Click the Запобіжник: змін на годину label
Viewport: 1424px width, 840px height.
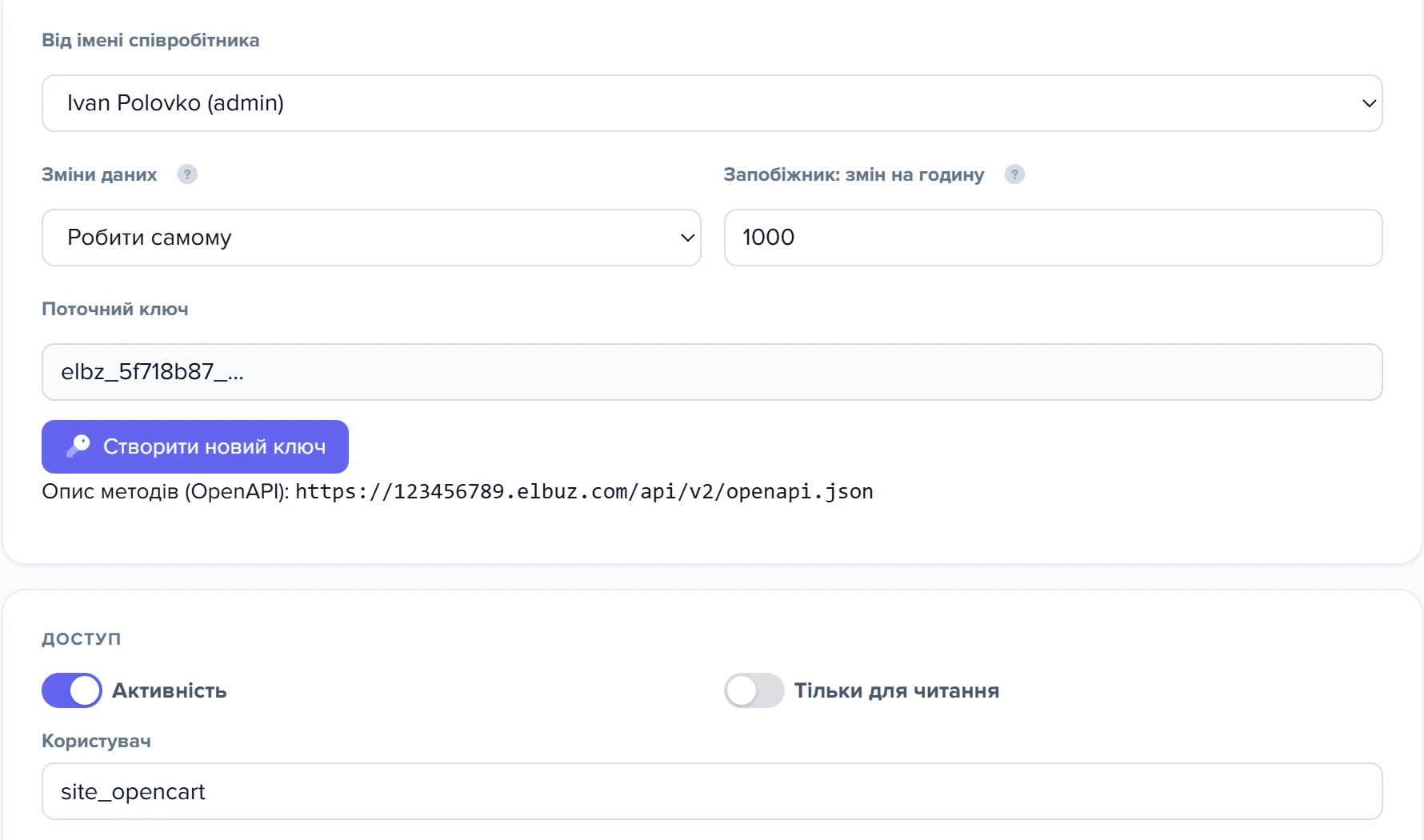coord(854,174)
